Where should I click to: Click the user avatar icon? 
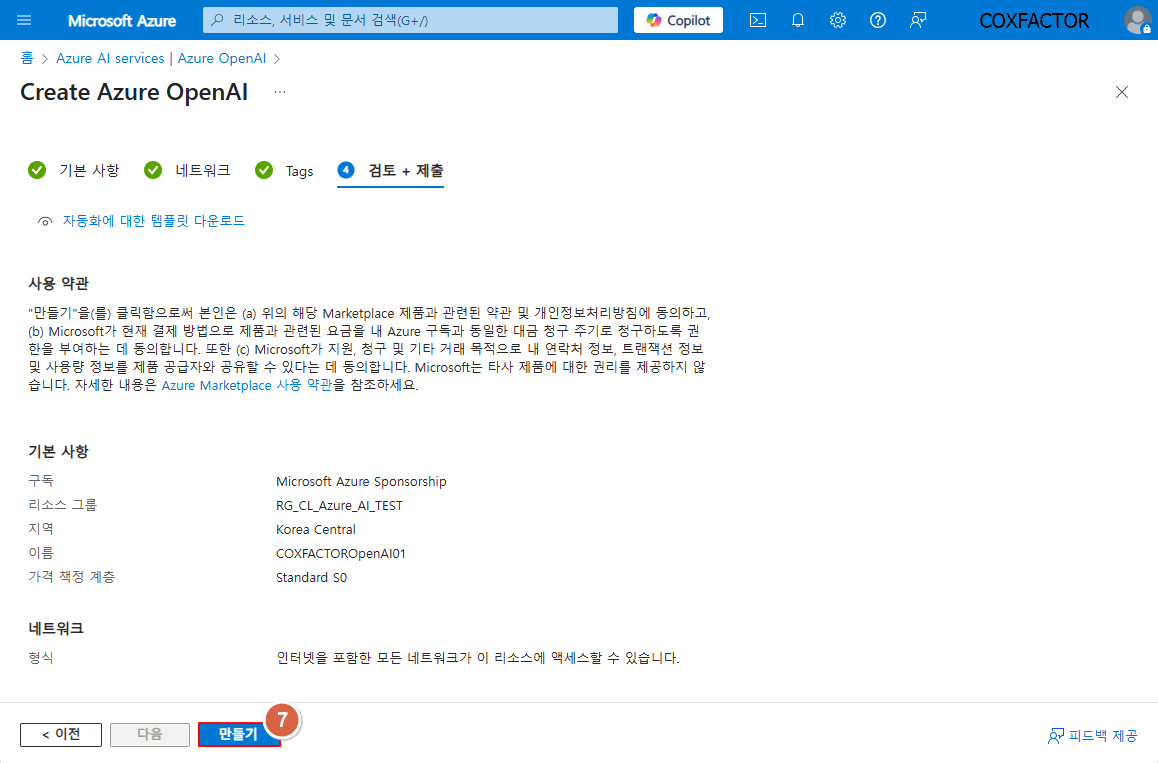1138,20
